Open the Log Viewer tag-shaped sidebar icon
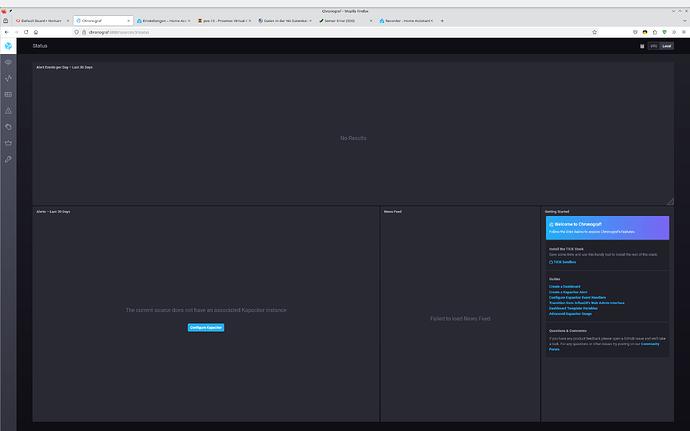690x431 pixels. [x=8, y=127]
